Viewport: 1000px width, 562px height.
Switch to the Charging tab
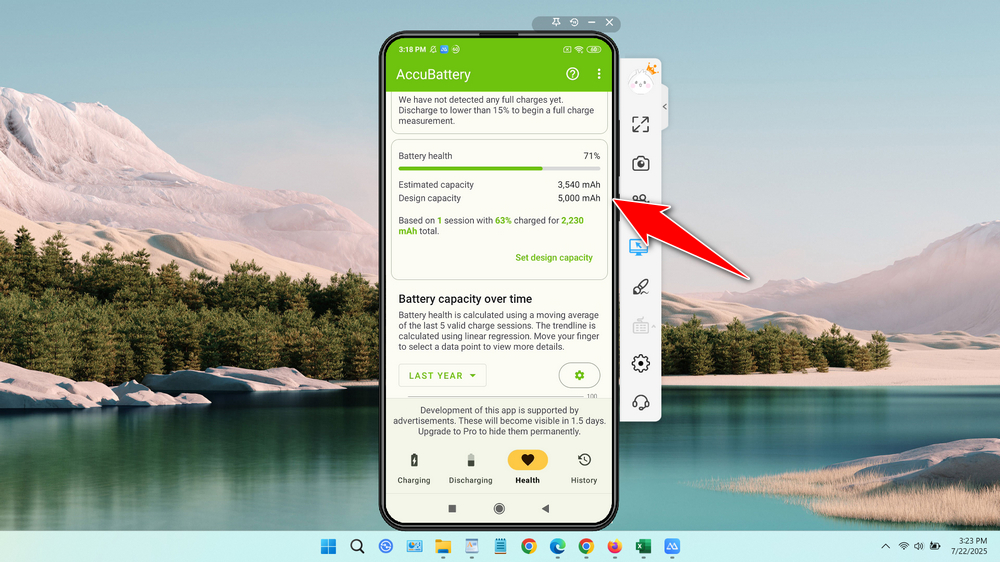coord(414,468)
